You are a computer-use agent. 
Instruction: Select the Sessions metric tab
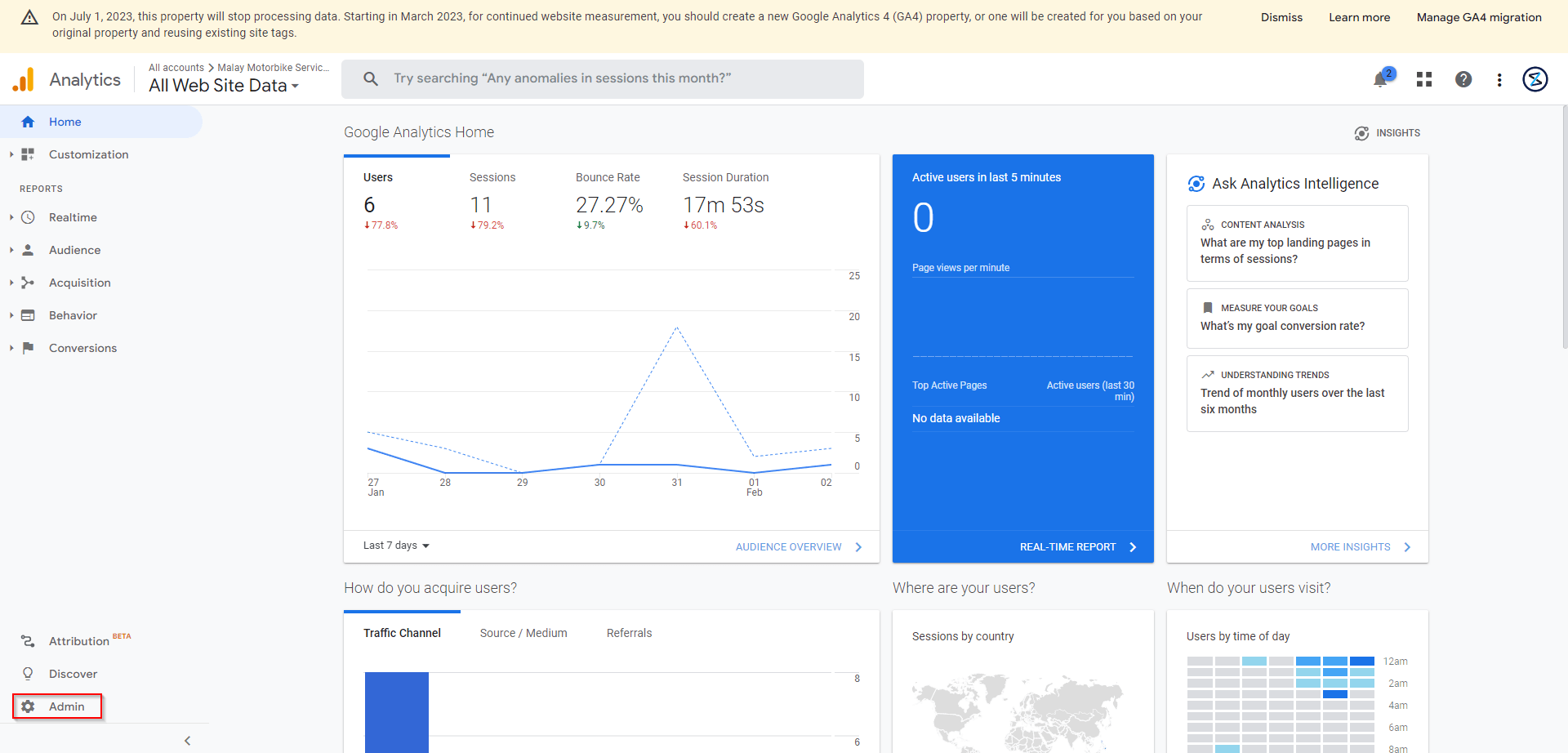click(492, 177)
